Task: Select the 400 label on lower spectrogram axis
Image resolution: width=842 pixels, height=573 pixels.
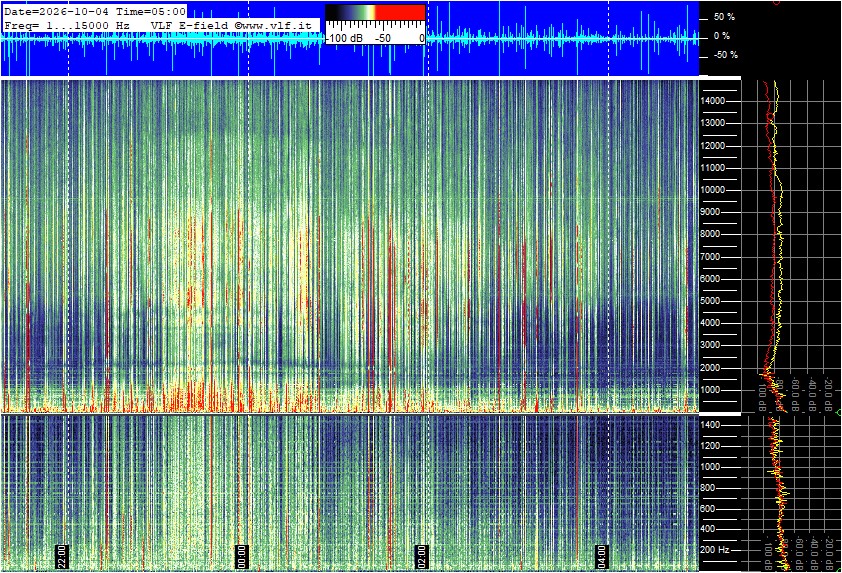Action: 708,530
